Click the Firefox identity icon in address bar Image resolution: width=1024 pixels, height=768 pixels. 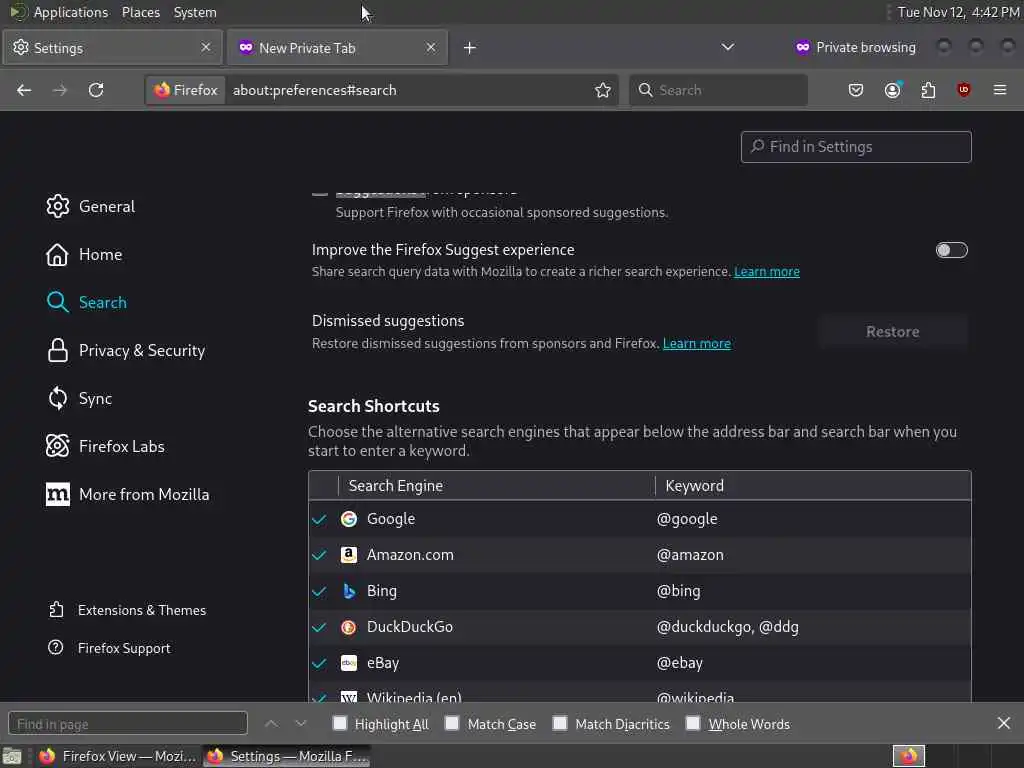[186, 90]
